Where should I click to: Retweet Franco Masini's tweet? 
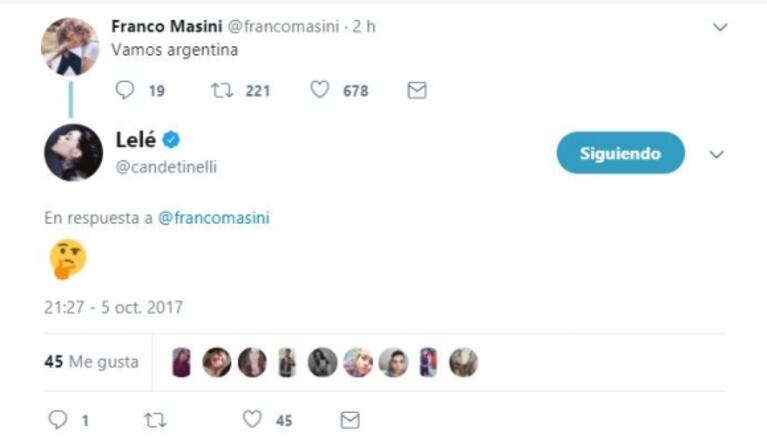pos(219,90)
